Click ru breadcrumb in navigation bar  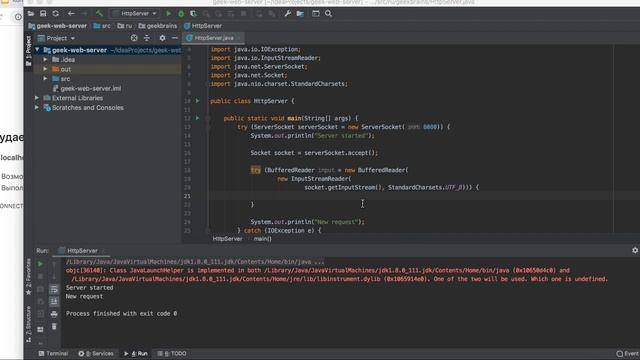(x=124, y=26)
